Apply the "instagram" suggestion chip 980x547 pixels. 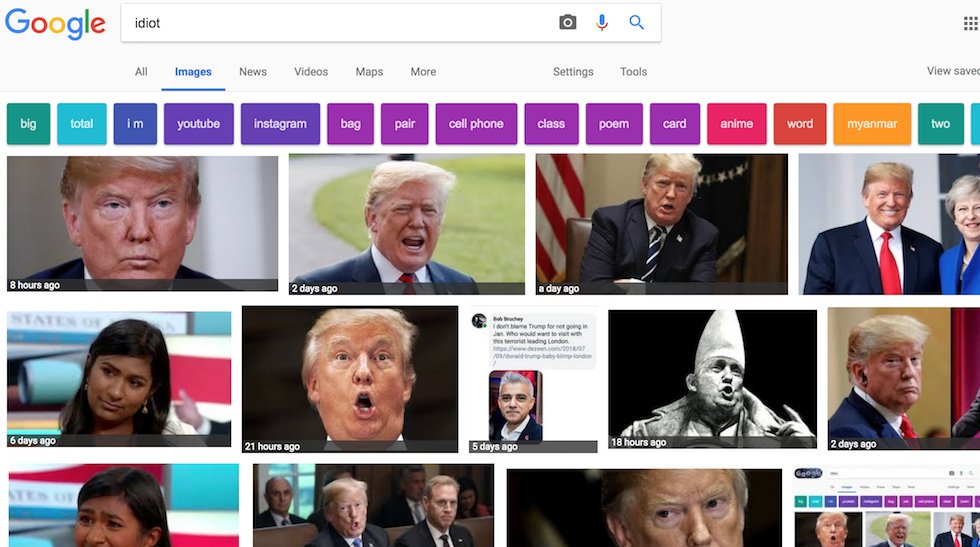pyautogui.click(x=280, y=124)
